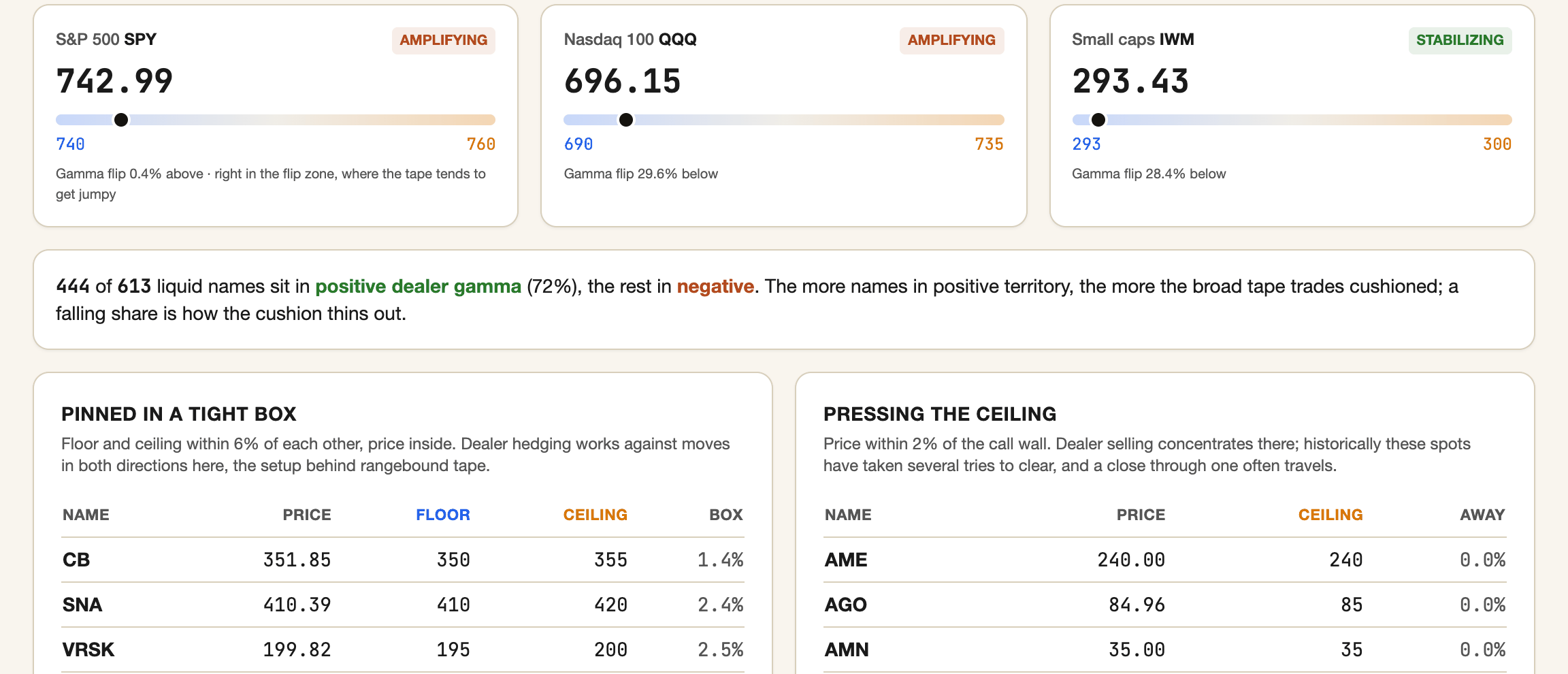Screen dimensions: 1568x674
Task: Click SPY lower level 740
Action: point(70,144)
